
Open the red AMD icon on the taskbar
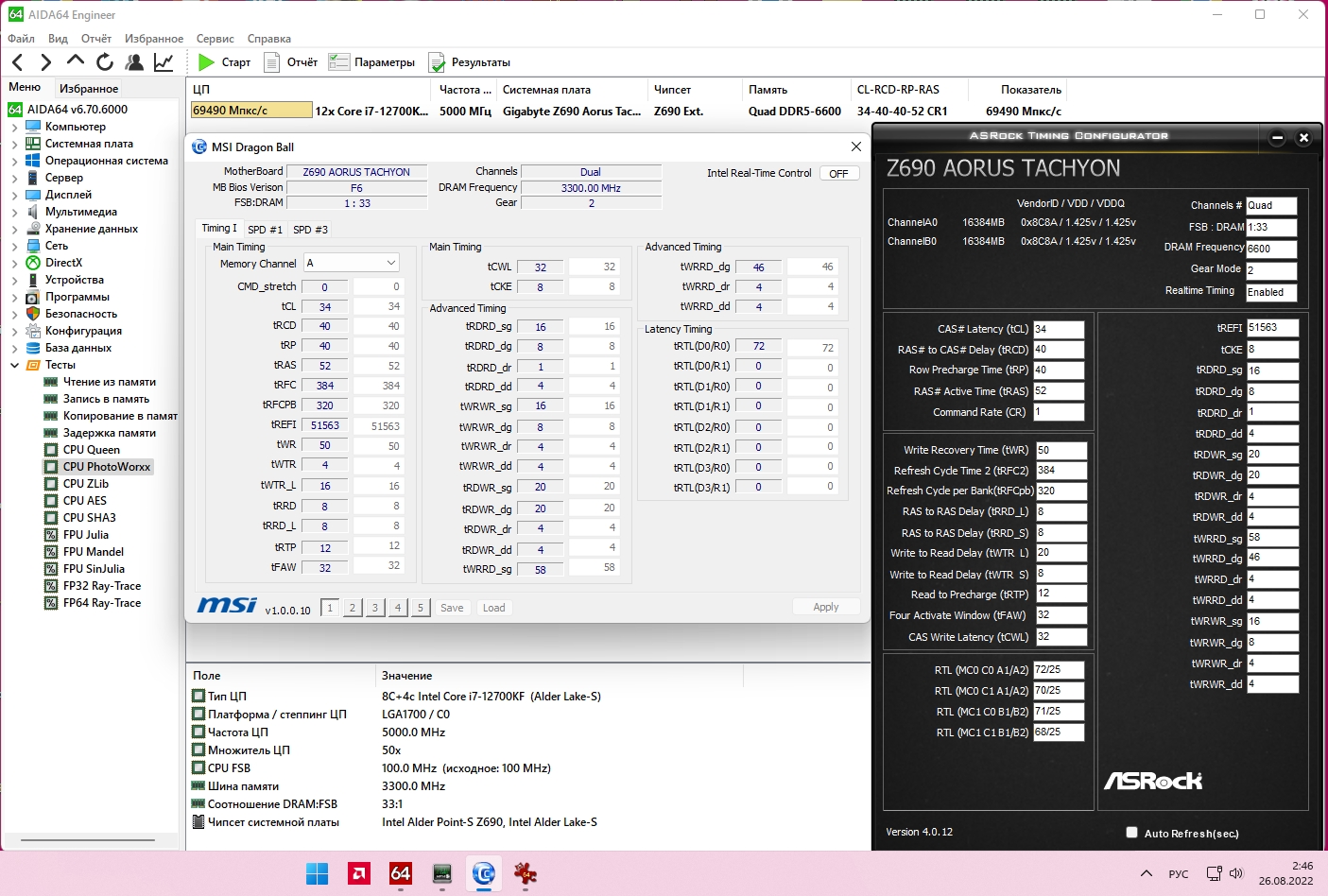tap(359, 873)
